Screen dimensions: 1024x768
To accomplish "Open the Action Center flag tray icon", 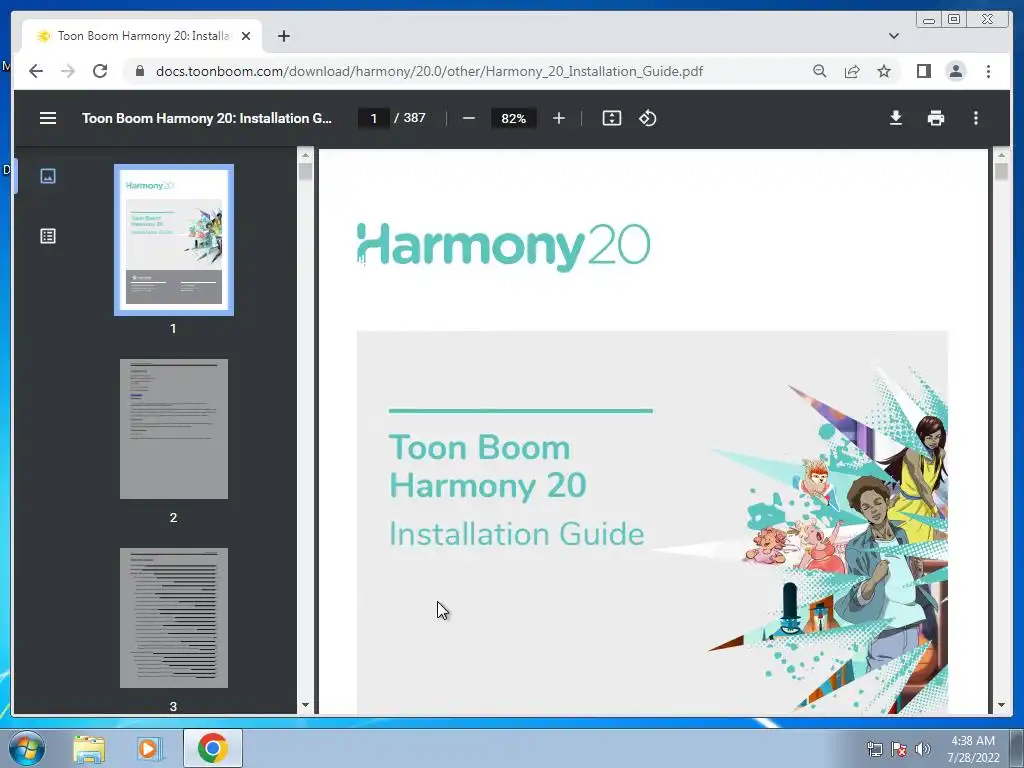I will [x=899, y=749].
